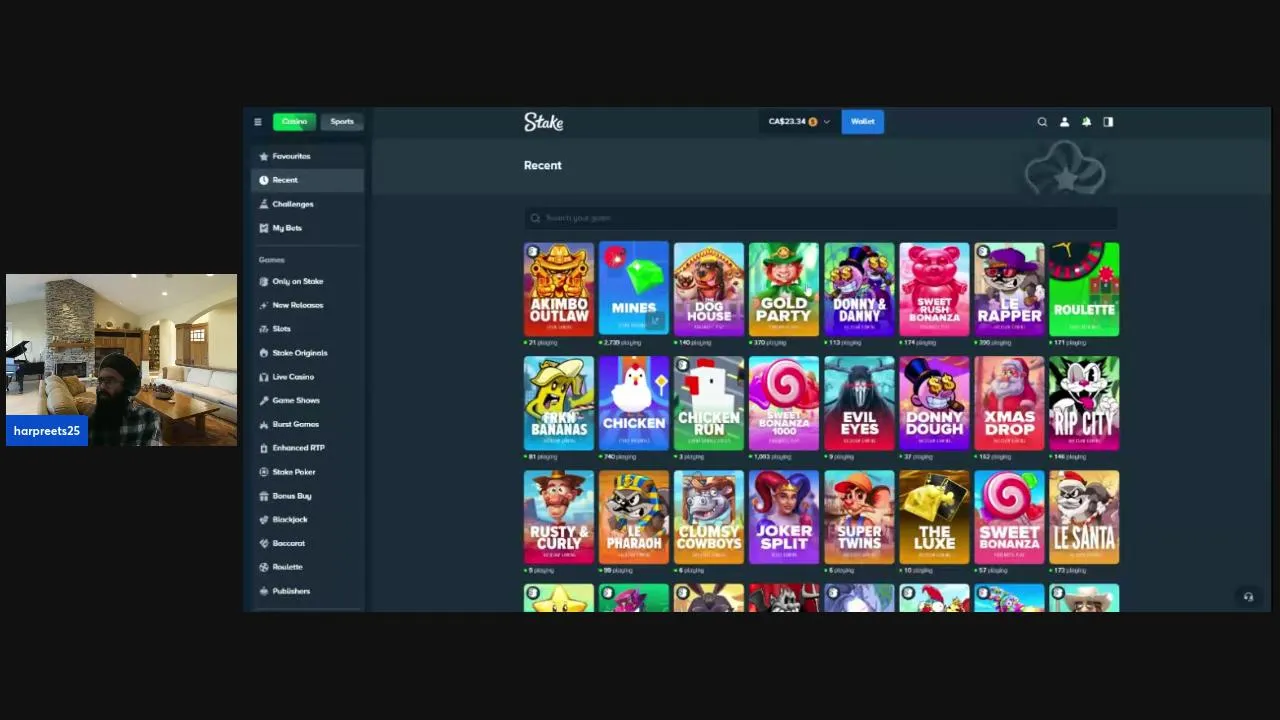The height and width of the screenshot is (720, 1280).
Task: Open Live Casino category
Action: [307, 377]
